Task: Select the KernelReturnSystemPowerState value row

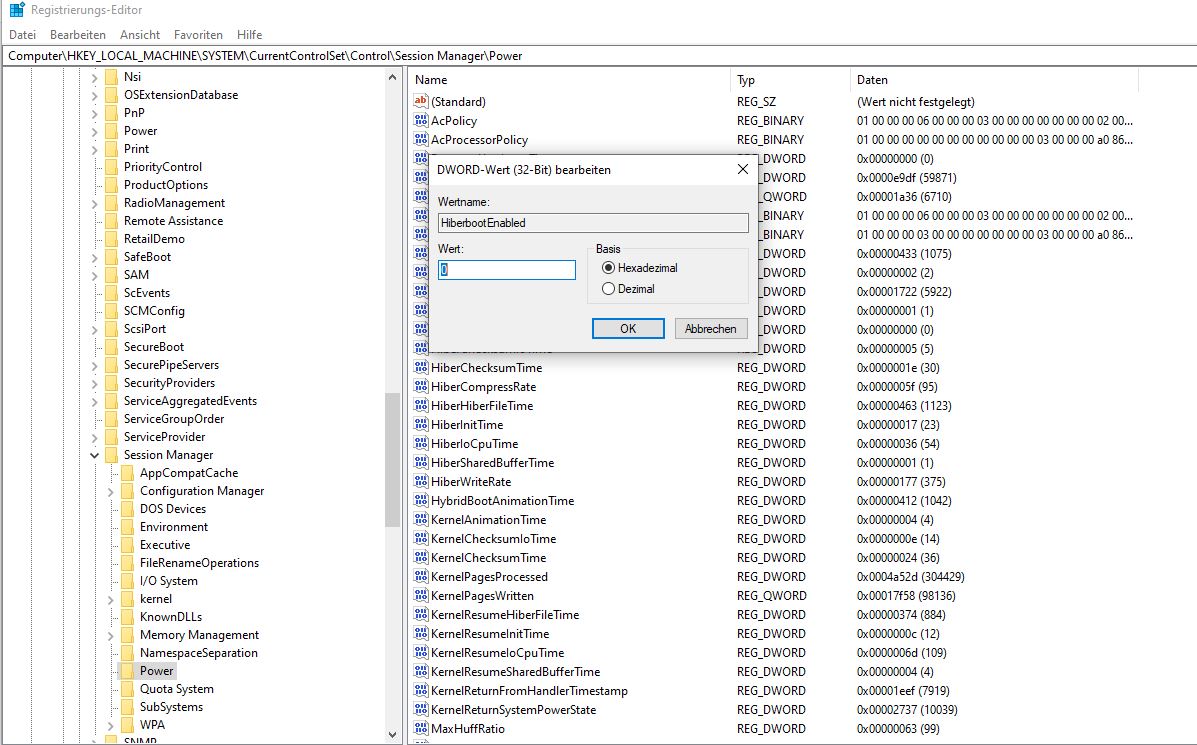Action: pos(513,709)
